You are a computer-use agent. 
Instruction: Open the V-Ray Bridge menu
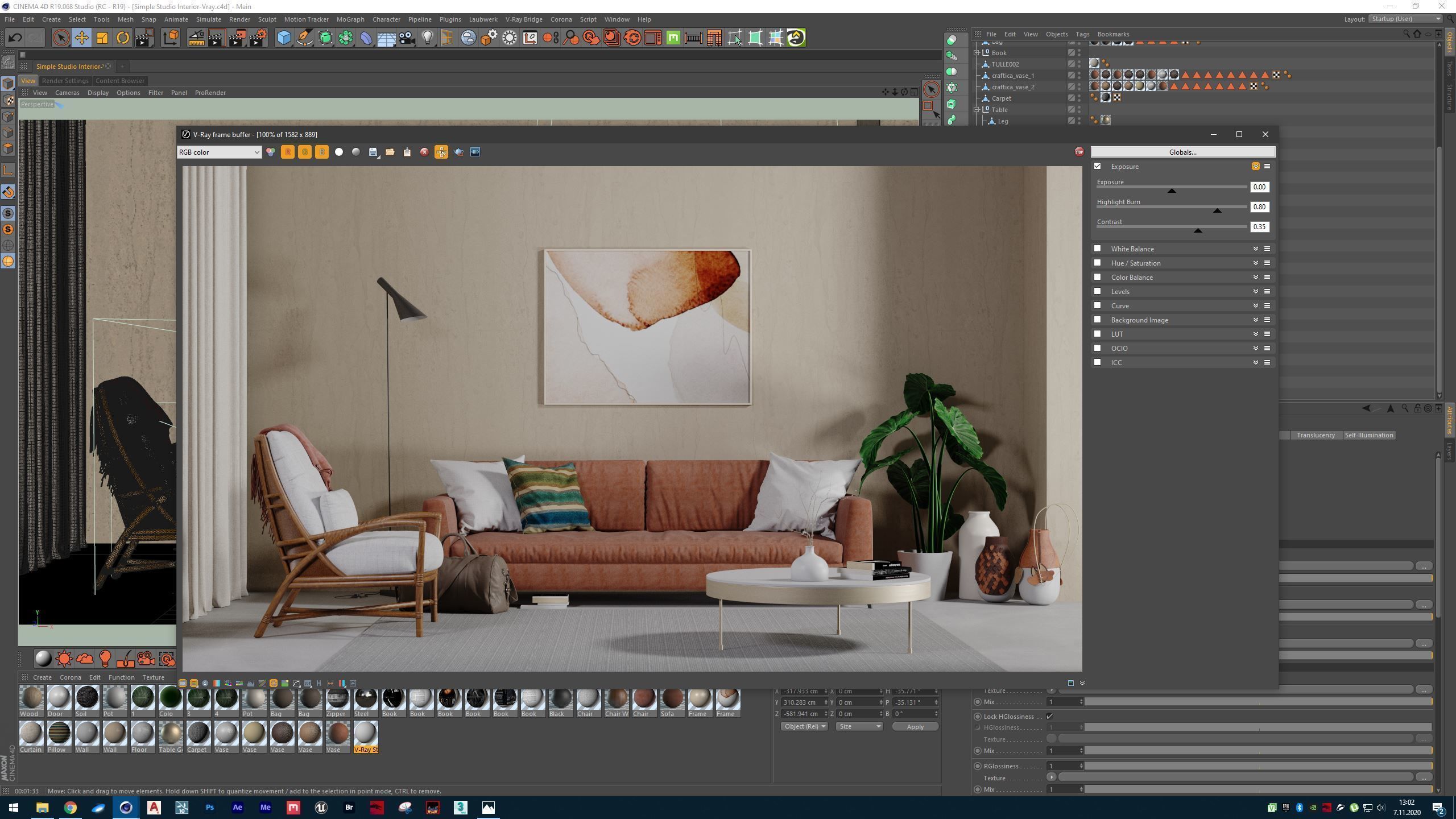(524, 19)
